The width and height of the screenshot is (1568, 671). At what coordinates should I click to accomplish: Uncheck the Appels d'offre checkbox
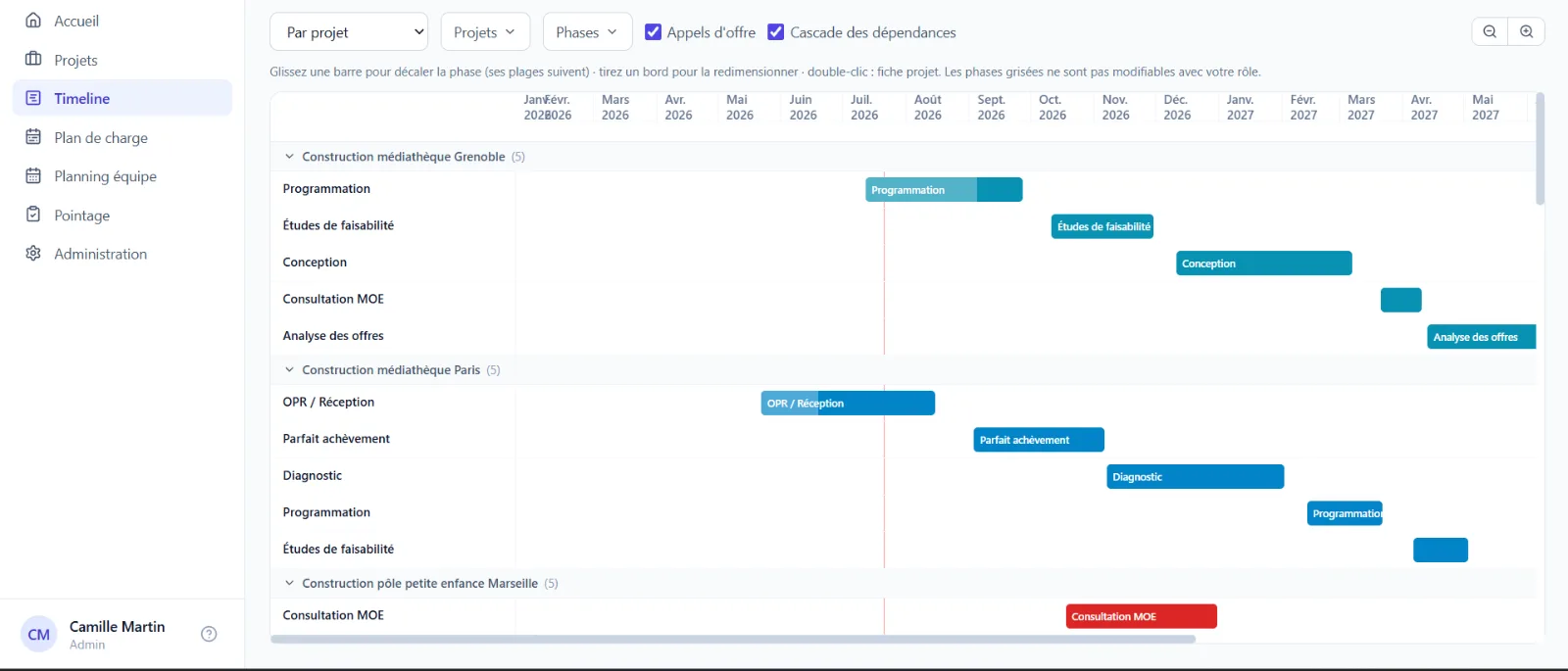click(x=653, y=32)
